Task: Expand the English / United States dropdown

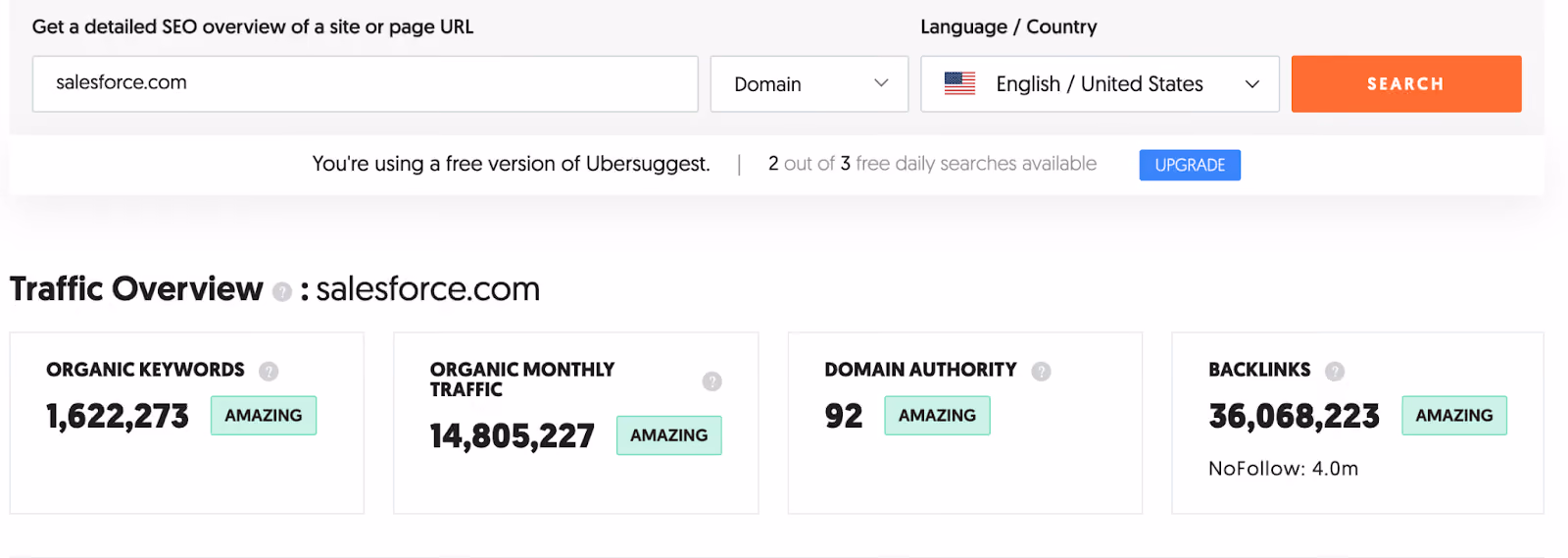Action: (1100, 83)
